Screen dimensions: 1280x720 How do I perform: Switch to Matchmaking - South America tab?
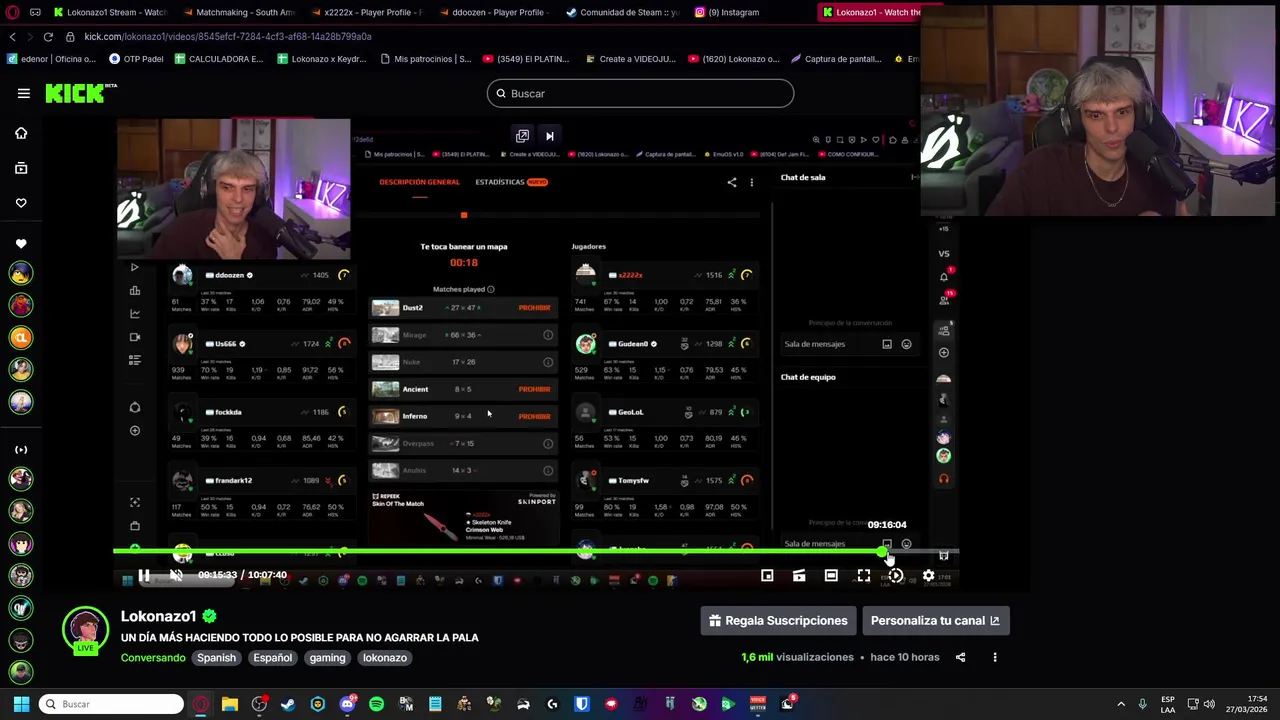click(238, 12)
